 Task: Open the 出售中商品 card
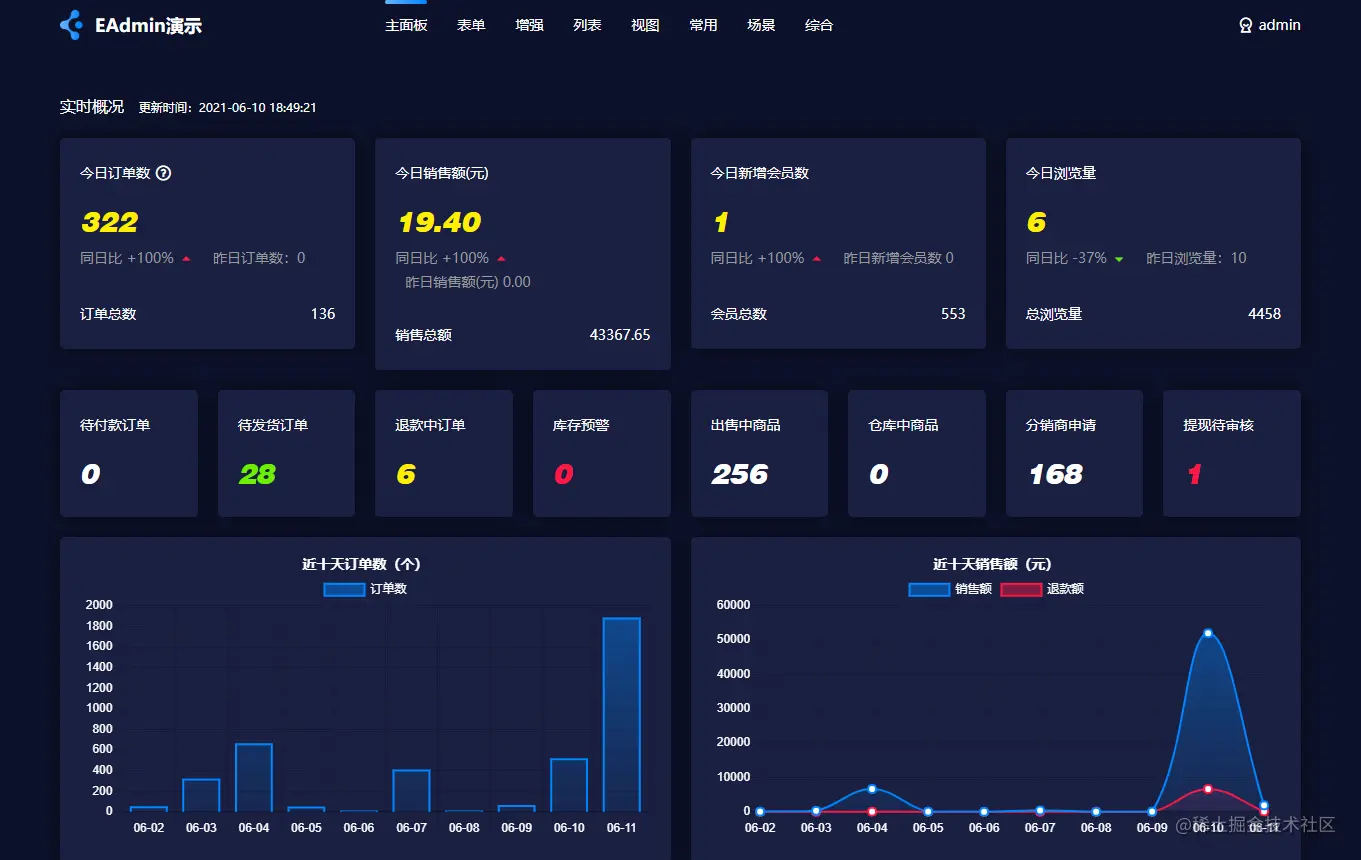pyautogui.click(x=759, y=453)
